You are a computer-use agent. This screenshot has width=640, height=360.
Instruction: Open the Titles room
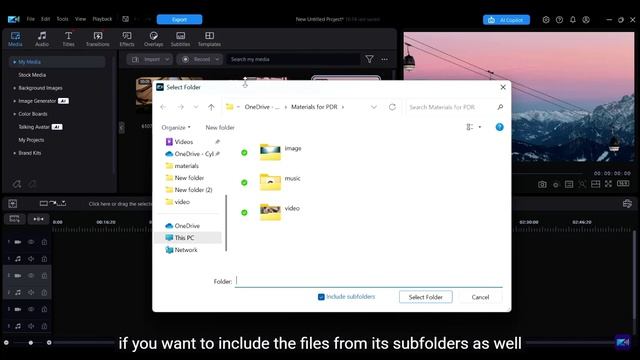(69, 39)
